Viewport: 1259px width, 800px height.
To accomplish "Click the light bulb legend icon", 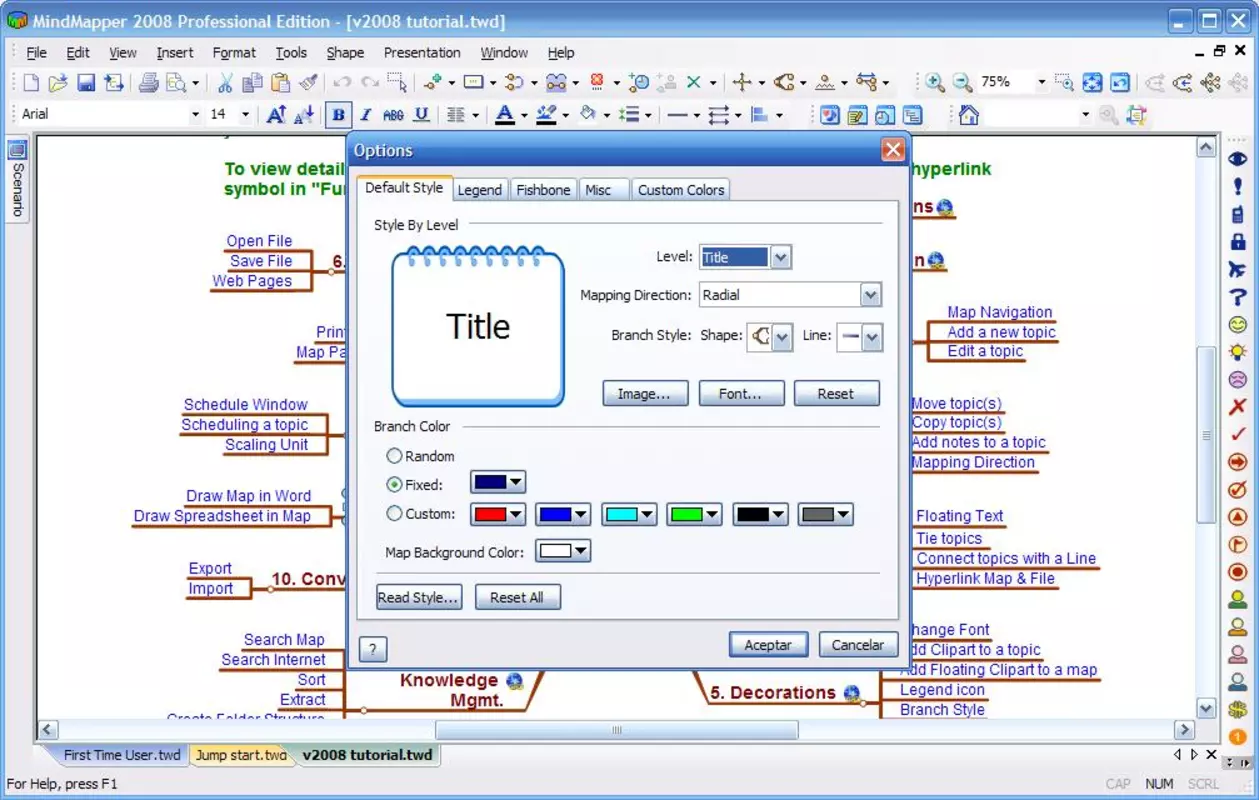I will (1238, 352).
